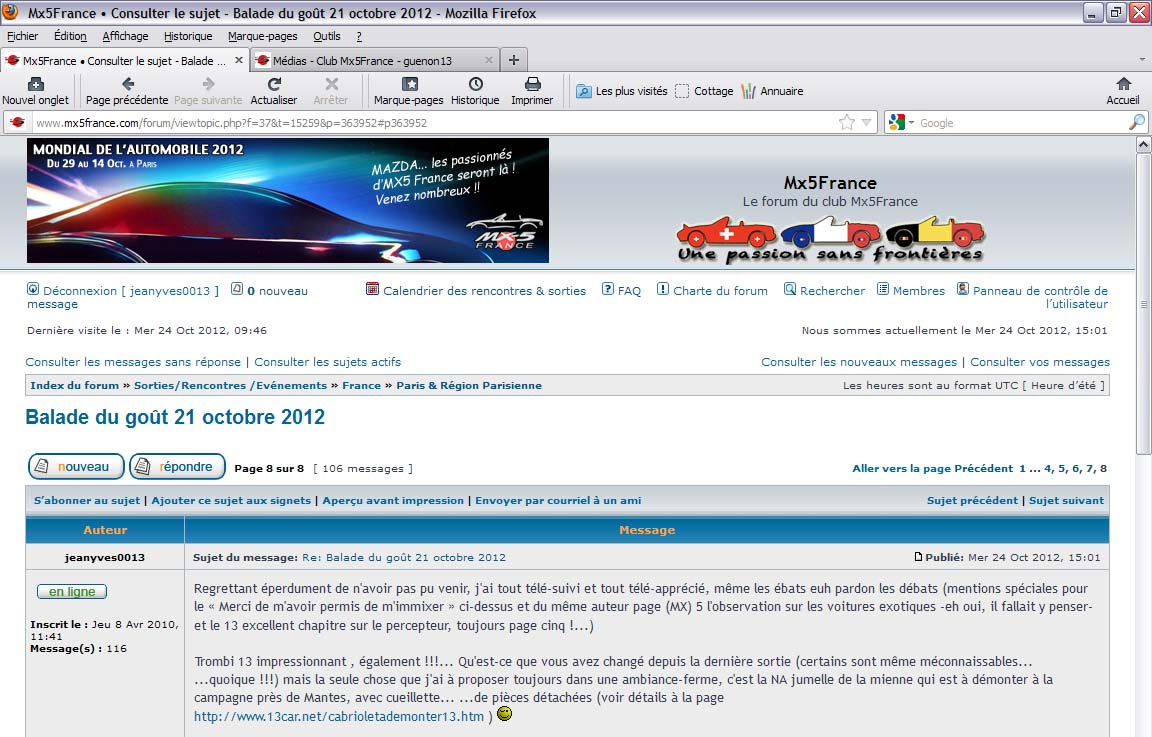Open the Édition menu

70,36
